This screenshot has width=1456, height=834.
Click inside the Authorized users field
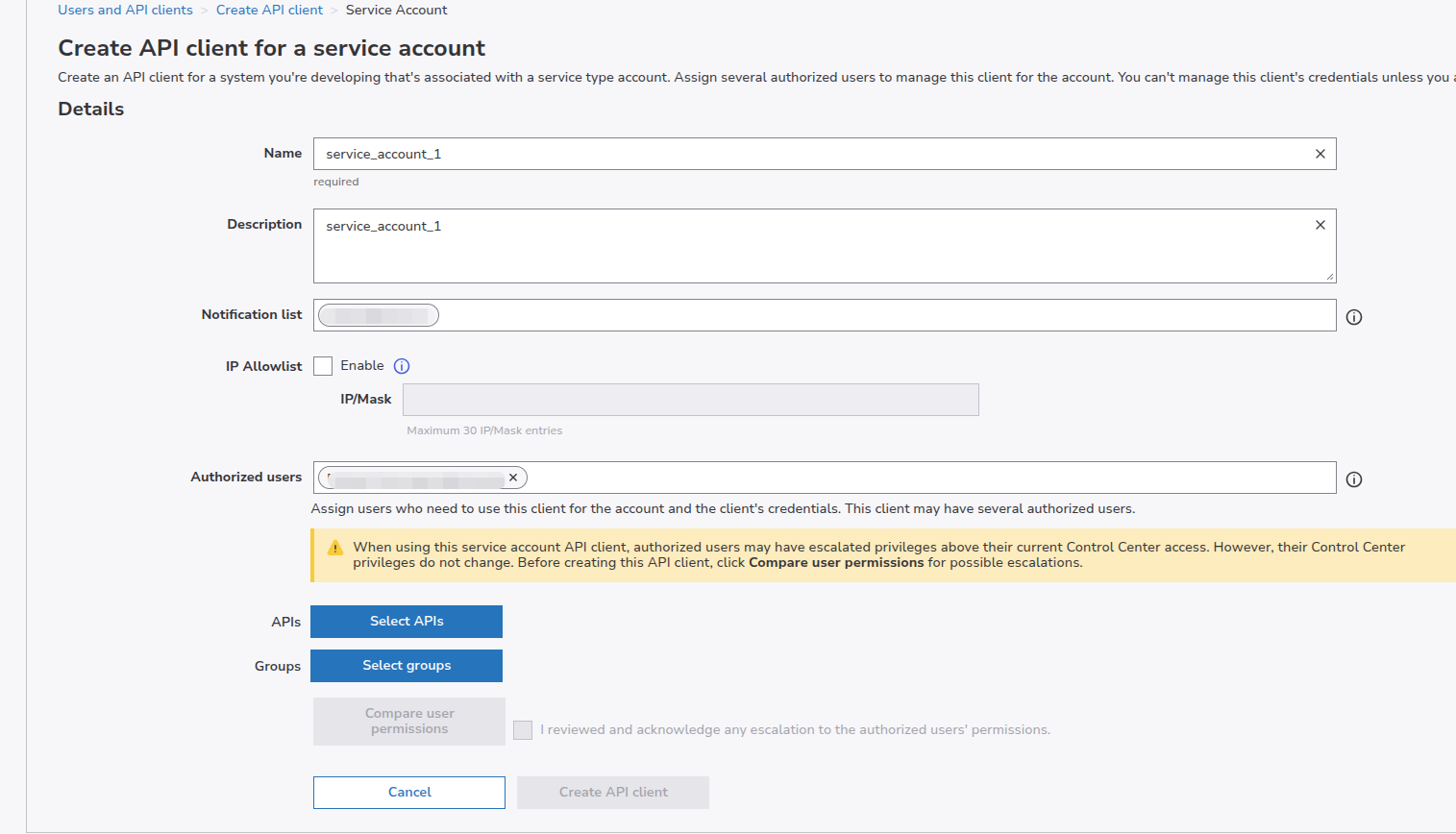[923, 478]
